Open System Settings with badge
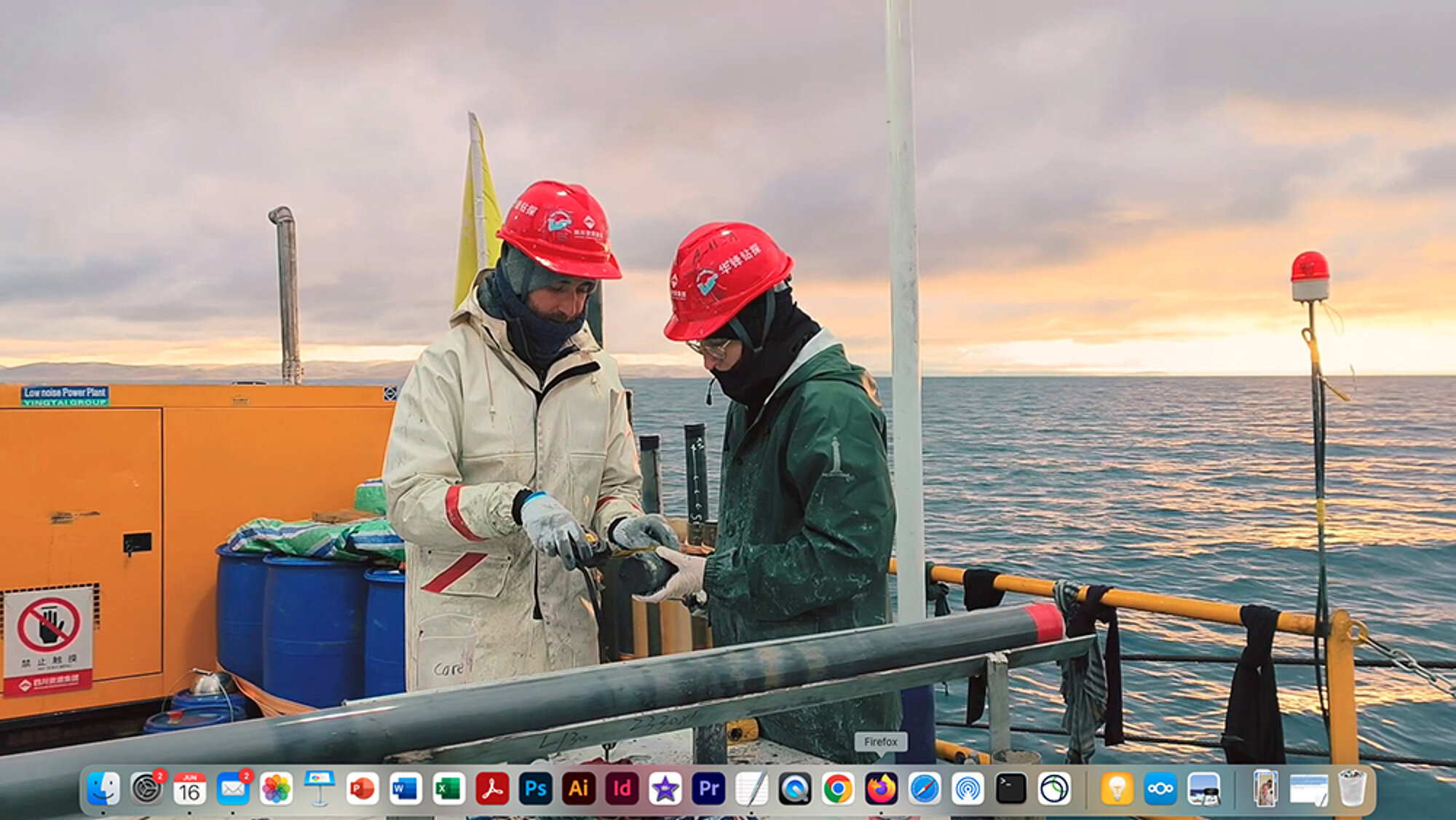Viewport: 1456px width, 820px height. coord(146,789)
